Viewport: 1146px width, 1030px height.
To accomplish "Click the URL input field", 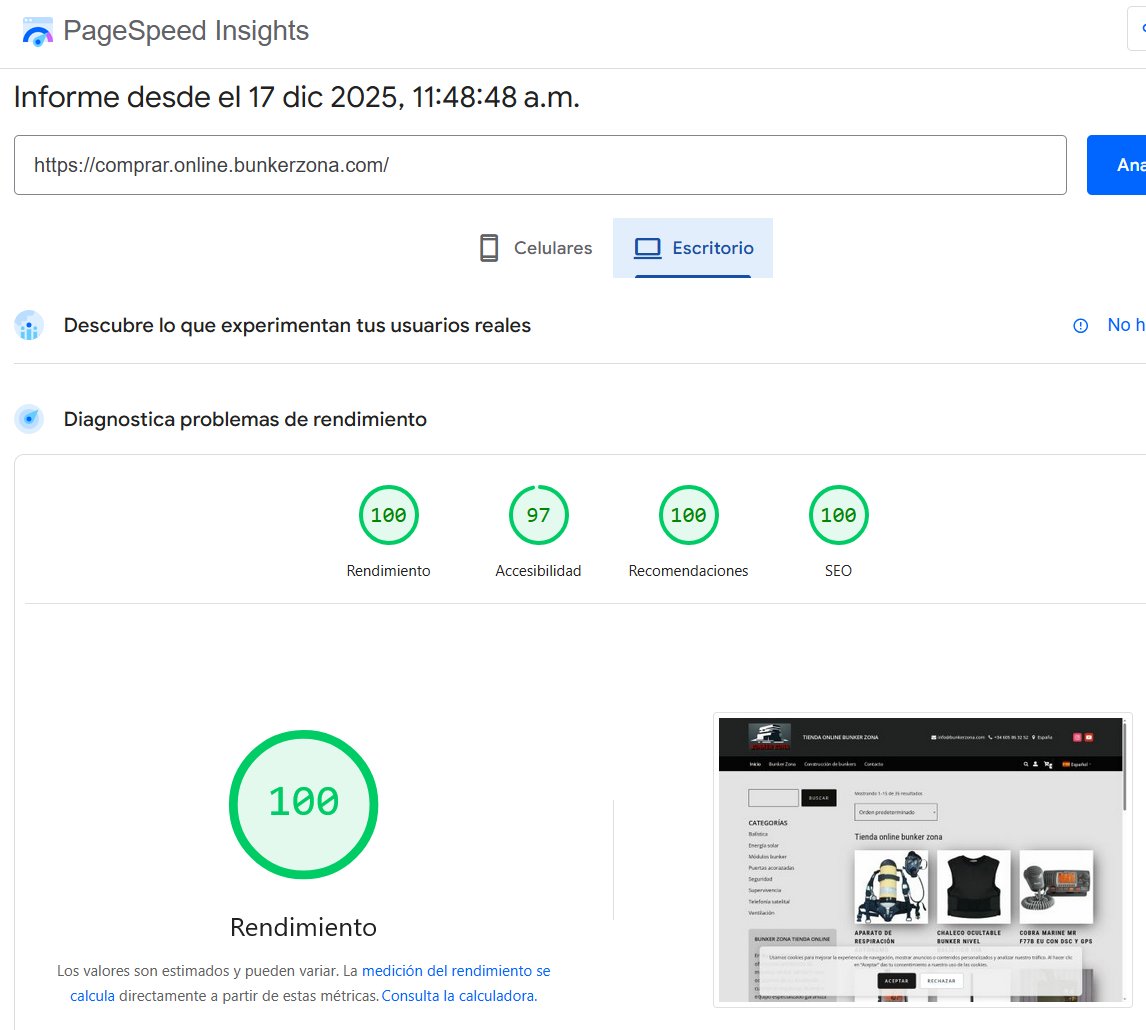I will (540, 165).
